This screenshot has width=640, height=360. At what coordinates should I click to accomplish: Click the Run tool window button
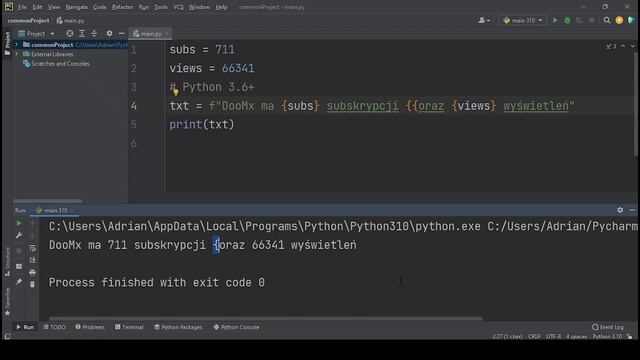point(25,327)
